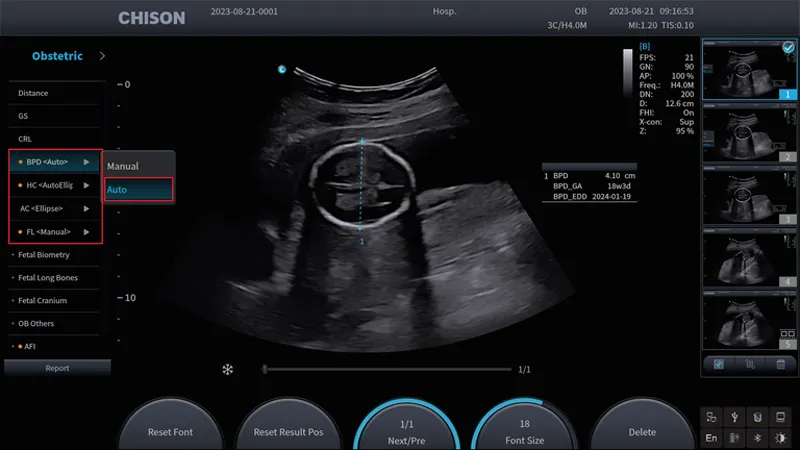Click the Hosp. header field
The image size is (800, 450).
[444, 11]
